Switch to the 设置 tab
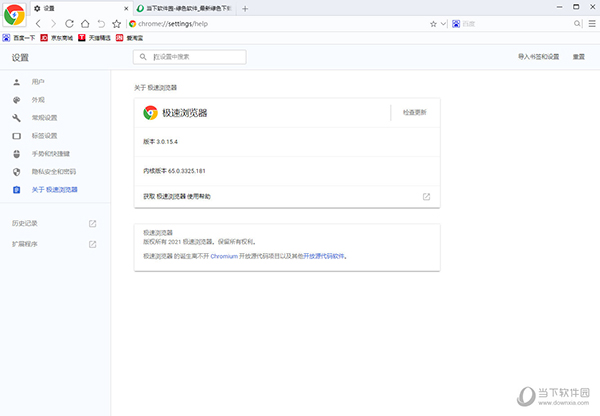This screenshot has height=416, width=600. tap(80, 8)
